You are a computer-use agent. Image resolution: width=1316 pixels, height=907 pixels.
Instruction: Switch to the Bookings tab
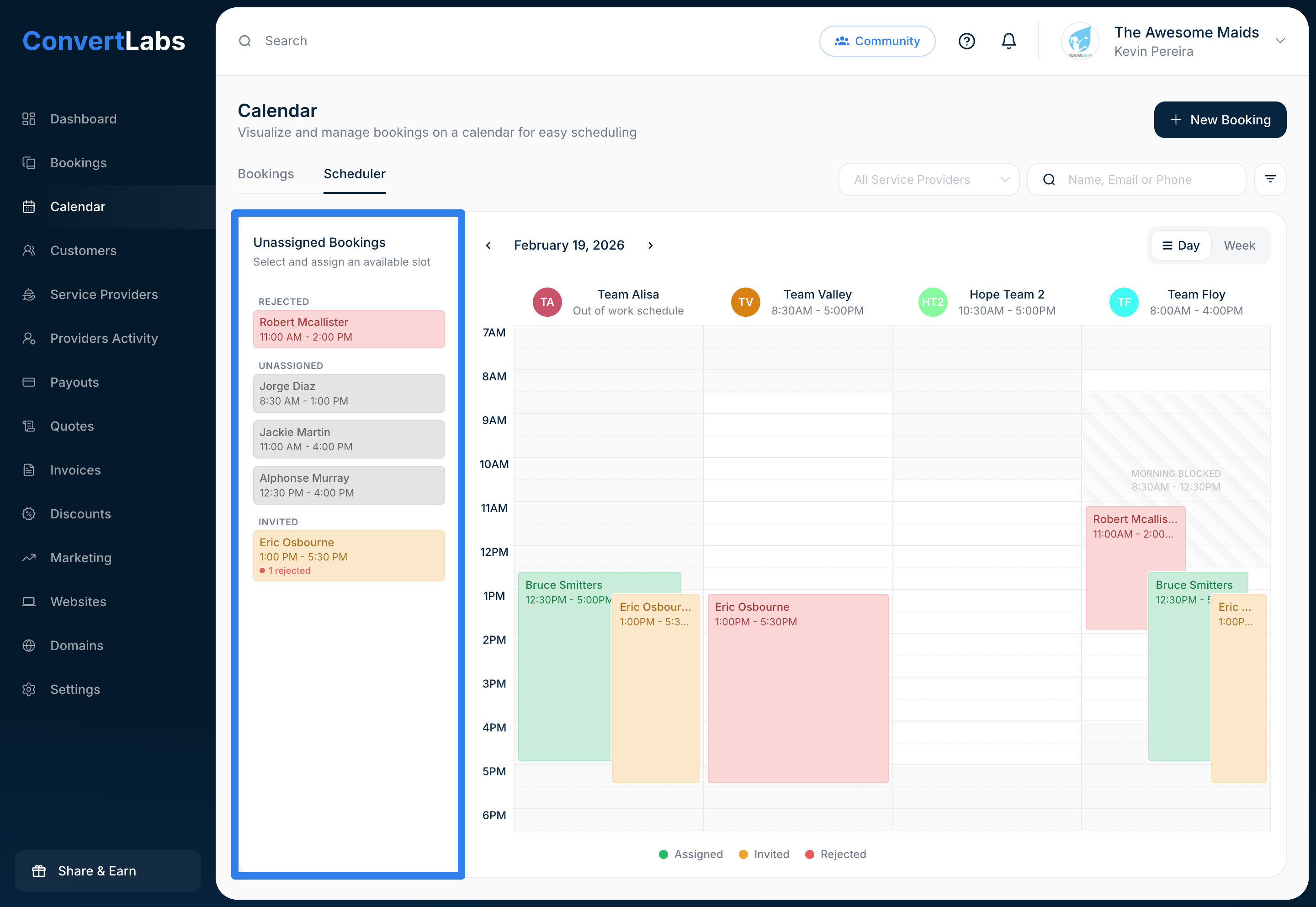tap(265, 174)
